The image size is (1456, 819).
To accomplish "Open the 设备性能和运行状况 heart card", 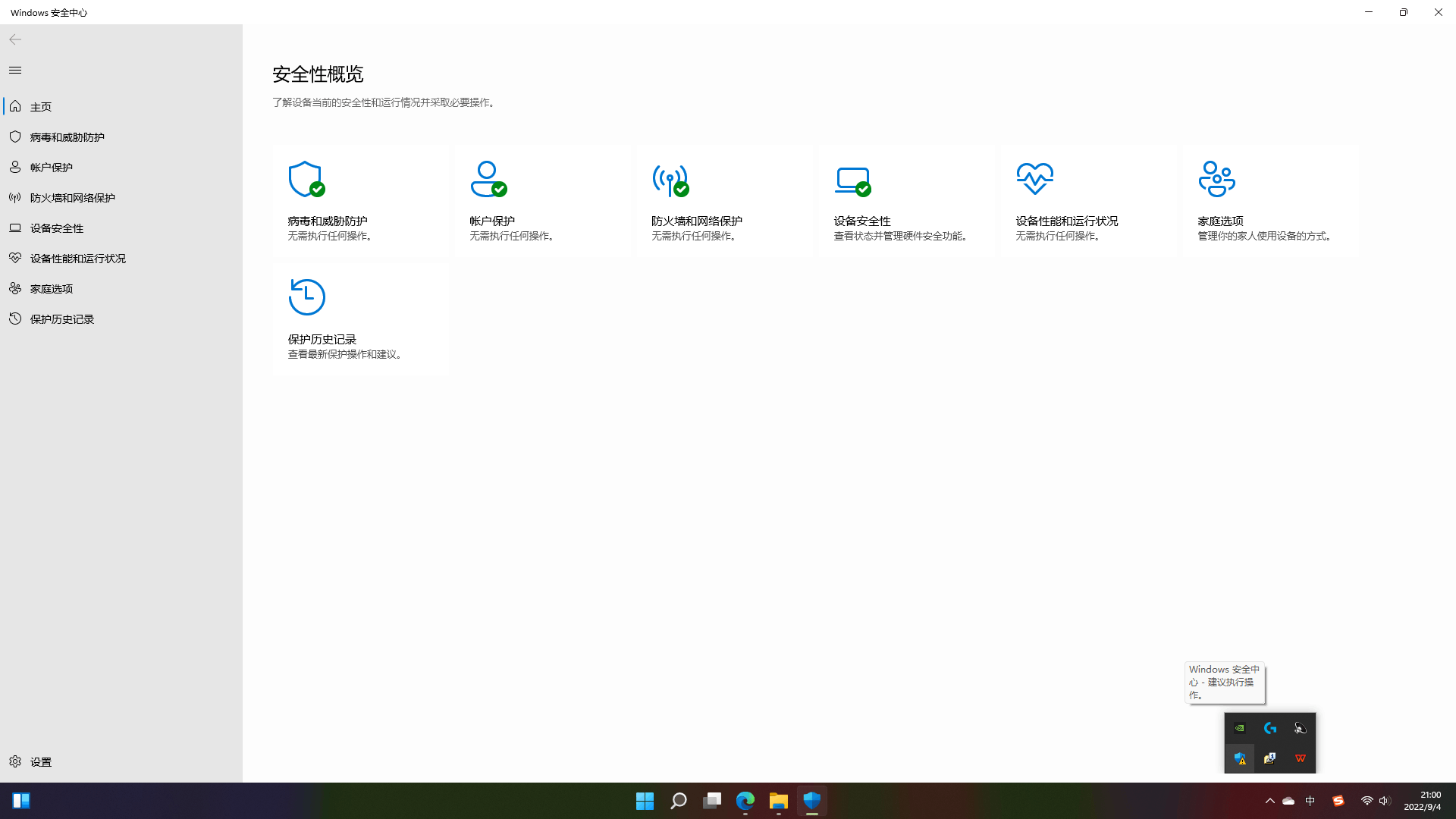I will tap(1089, 202).
